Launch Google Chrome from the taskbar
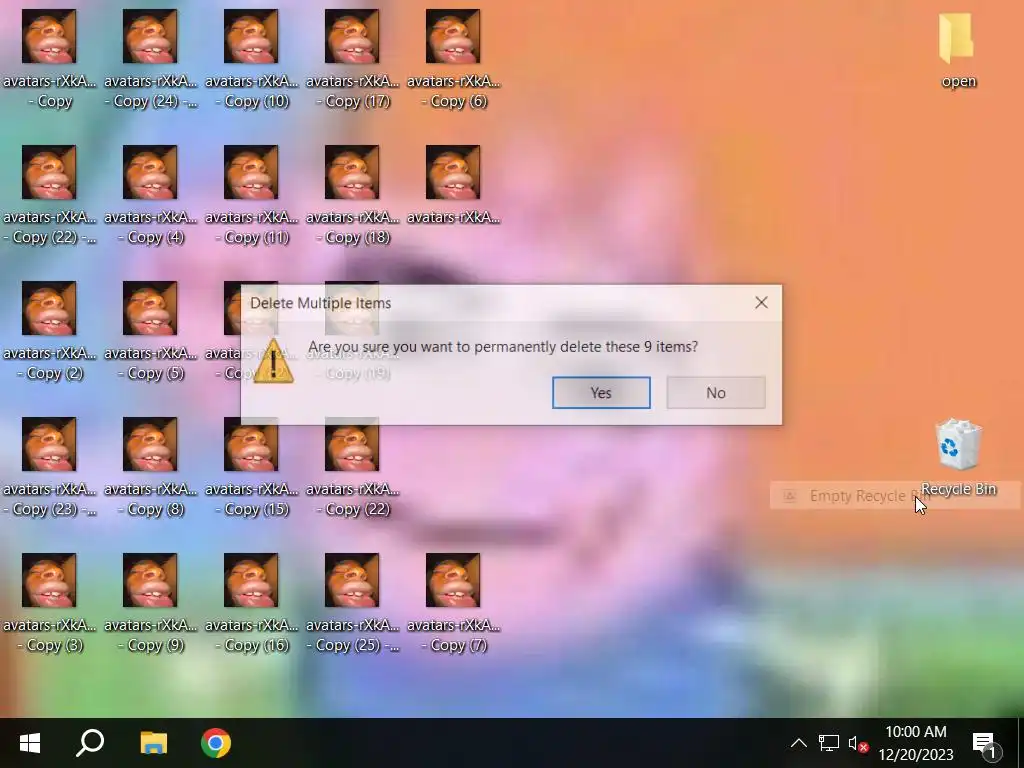Viewport: 1024px width, 768px height. click(216, 743)
